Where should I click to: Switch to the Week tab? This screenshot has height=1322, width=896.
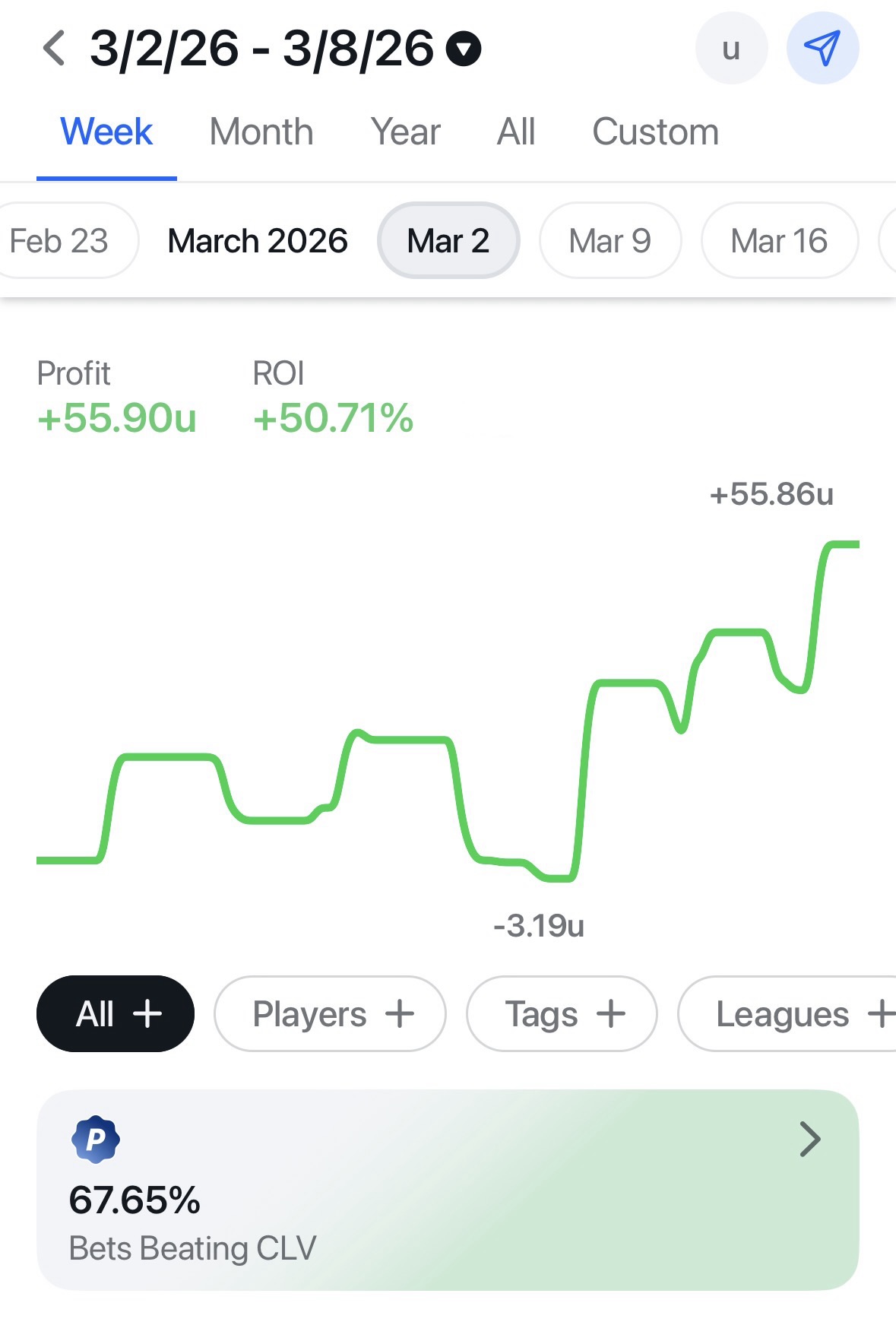106,132
